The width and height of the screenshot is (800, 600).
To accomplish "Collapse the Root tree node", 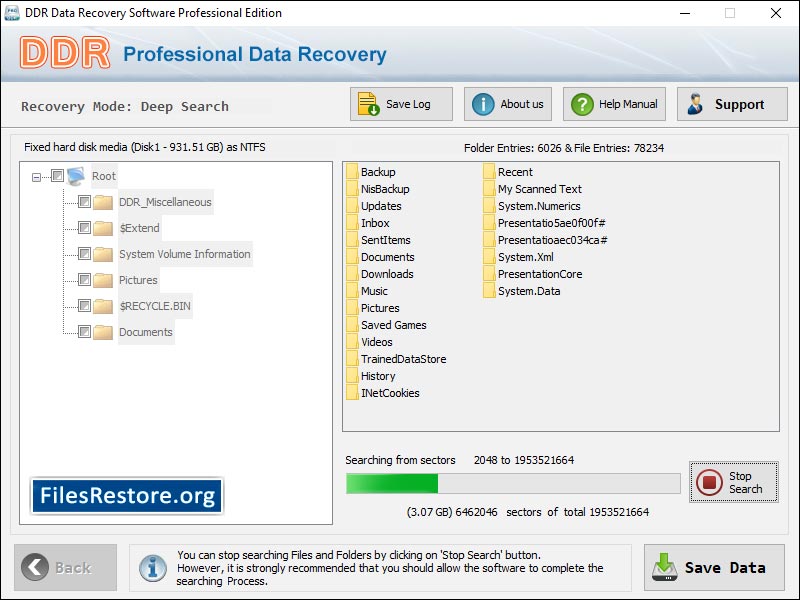I will coord(35,176).
